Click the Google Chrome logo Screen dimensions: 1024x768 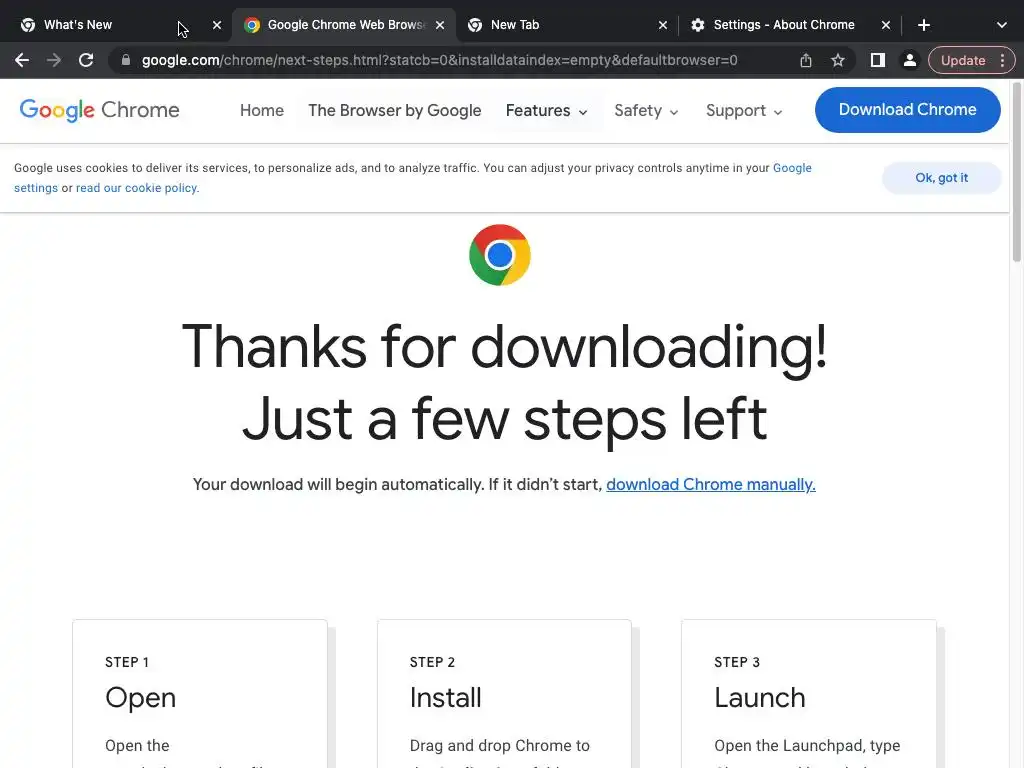pos(99,110)
